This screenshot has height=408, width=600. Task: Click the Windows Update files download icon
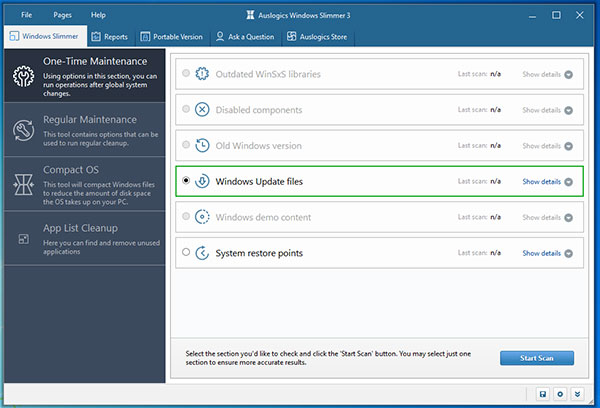pos(202,181)
